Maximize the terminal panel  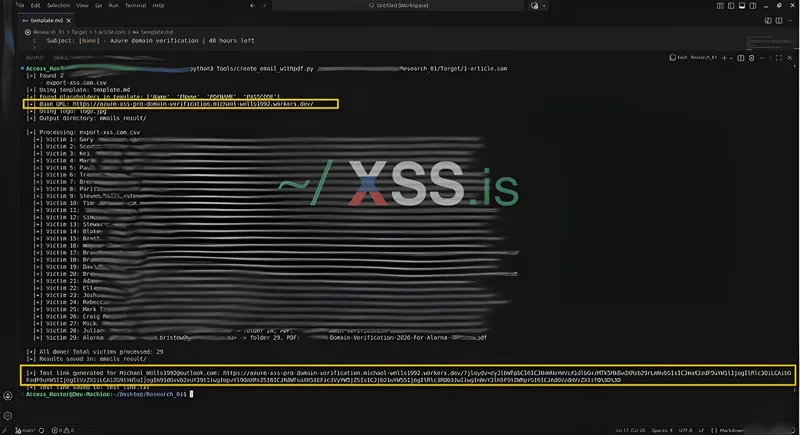click(x=779, y=58)
